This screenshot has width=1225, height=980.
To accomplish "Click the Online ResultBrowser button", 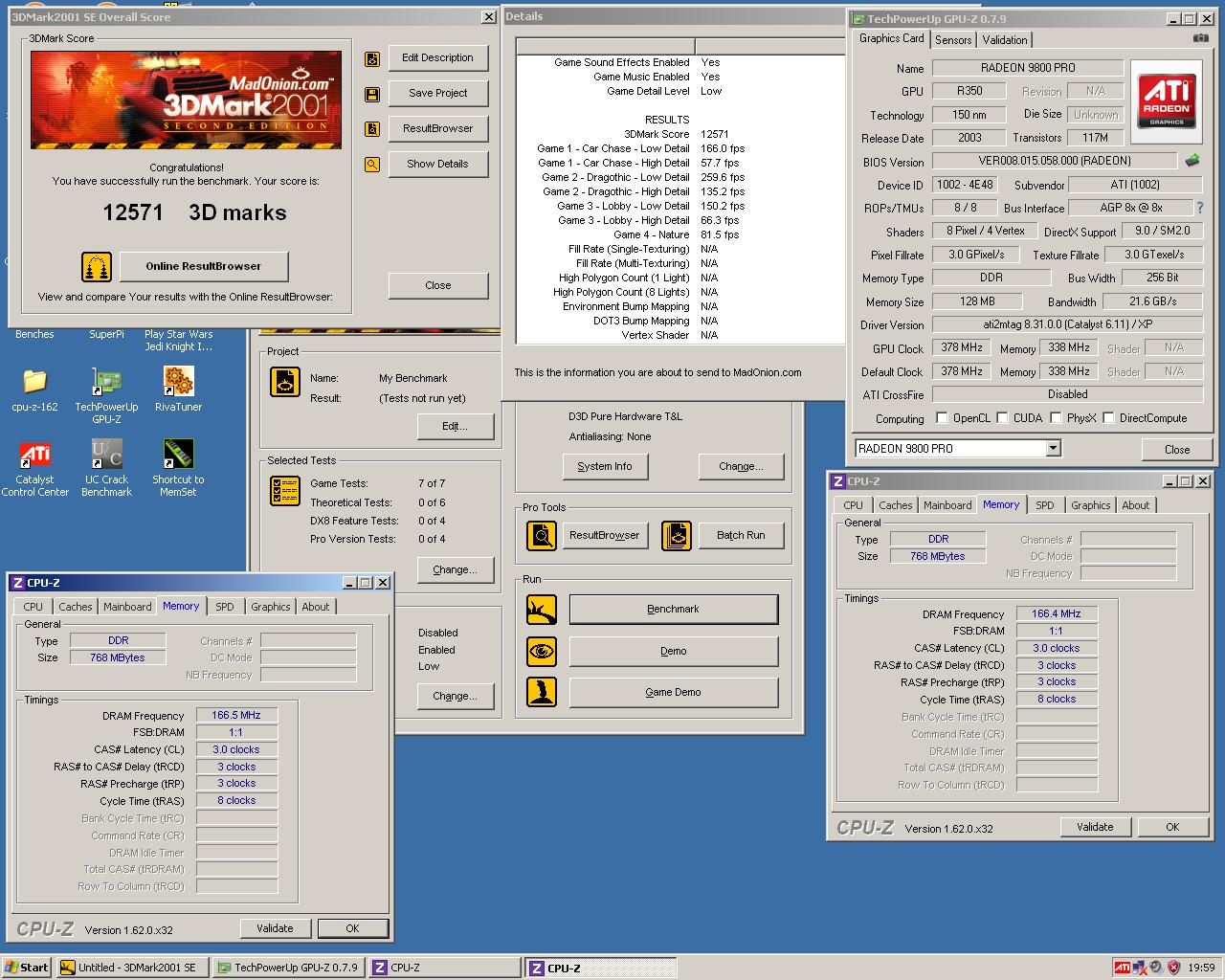I will tap(203, 267).
